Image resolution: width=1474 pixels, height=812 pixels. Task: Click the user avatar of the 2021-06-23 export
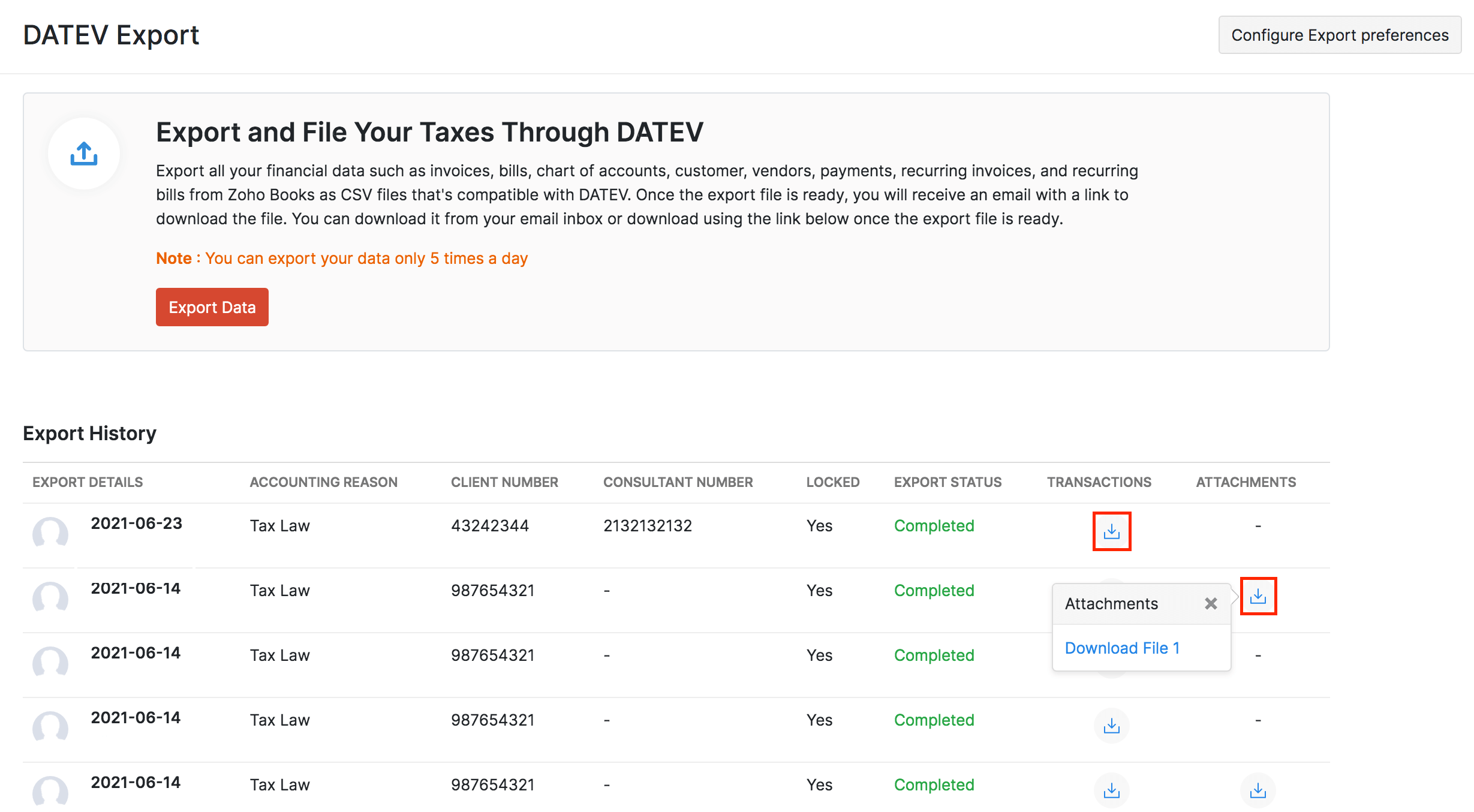tap(50, 533)
